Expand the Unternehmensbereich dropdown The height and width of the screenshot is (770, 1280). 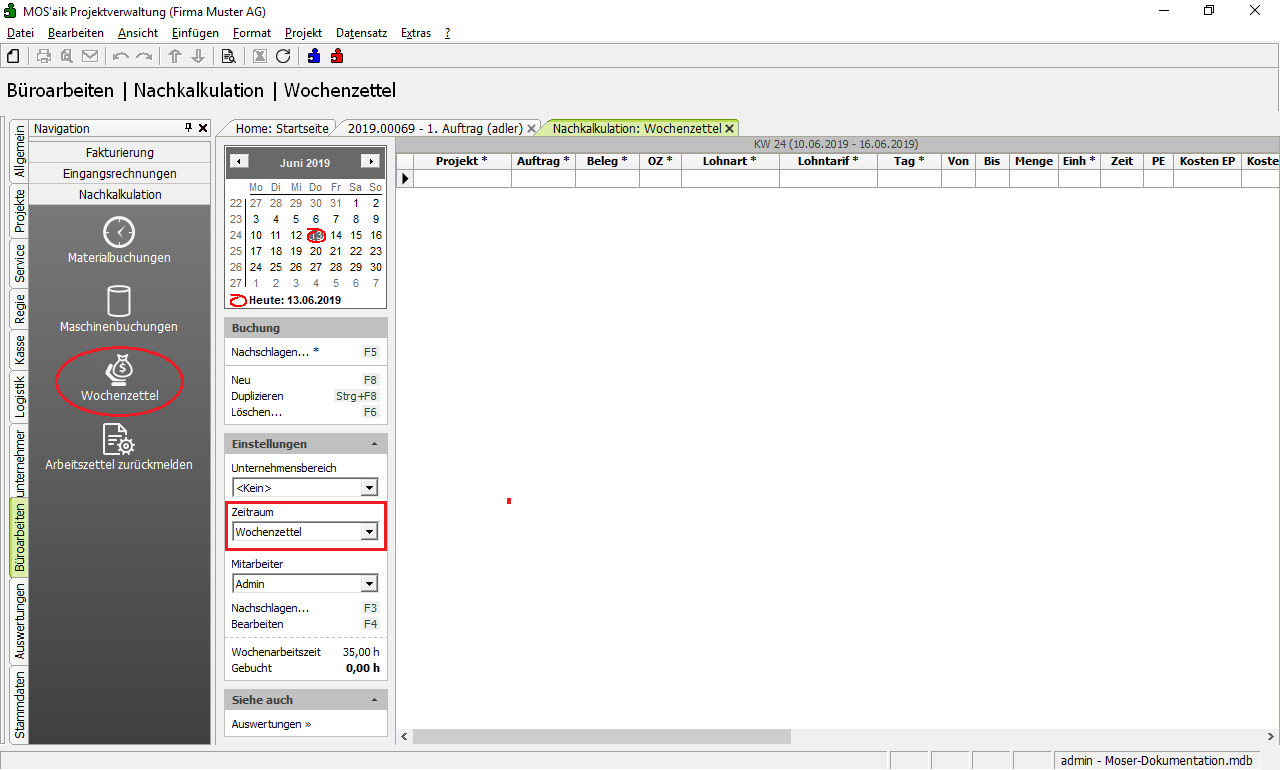coord(369,488)
